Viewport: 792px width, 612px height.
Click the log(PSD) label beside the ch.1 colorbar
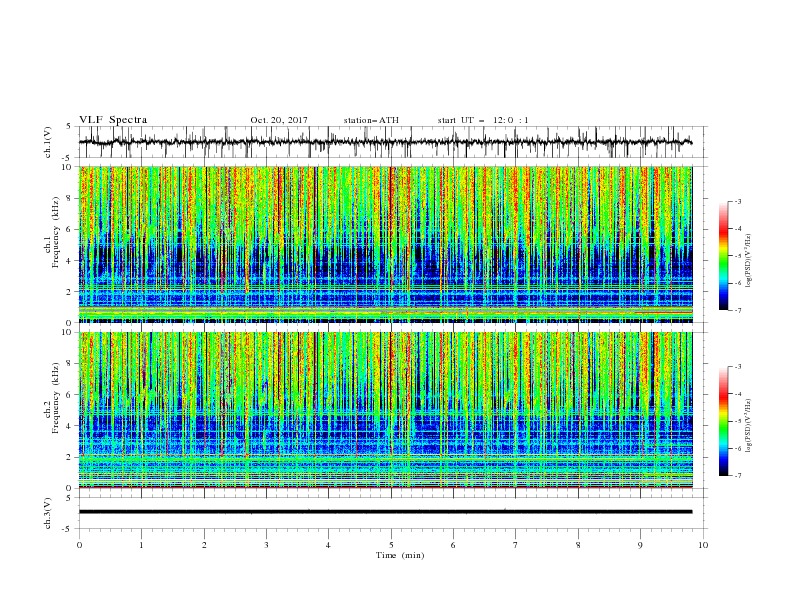749,261
